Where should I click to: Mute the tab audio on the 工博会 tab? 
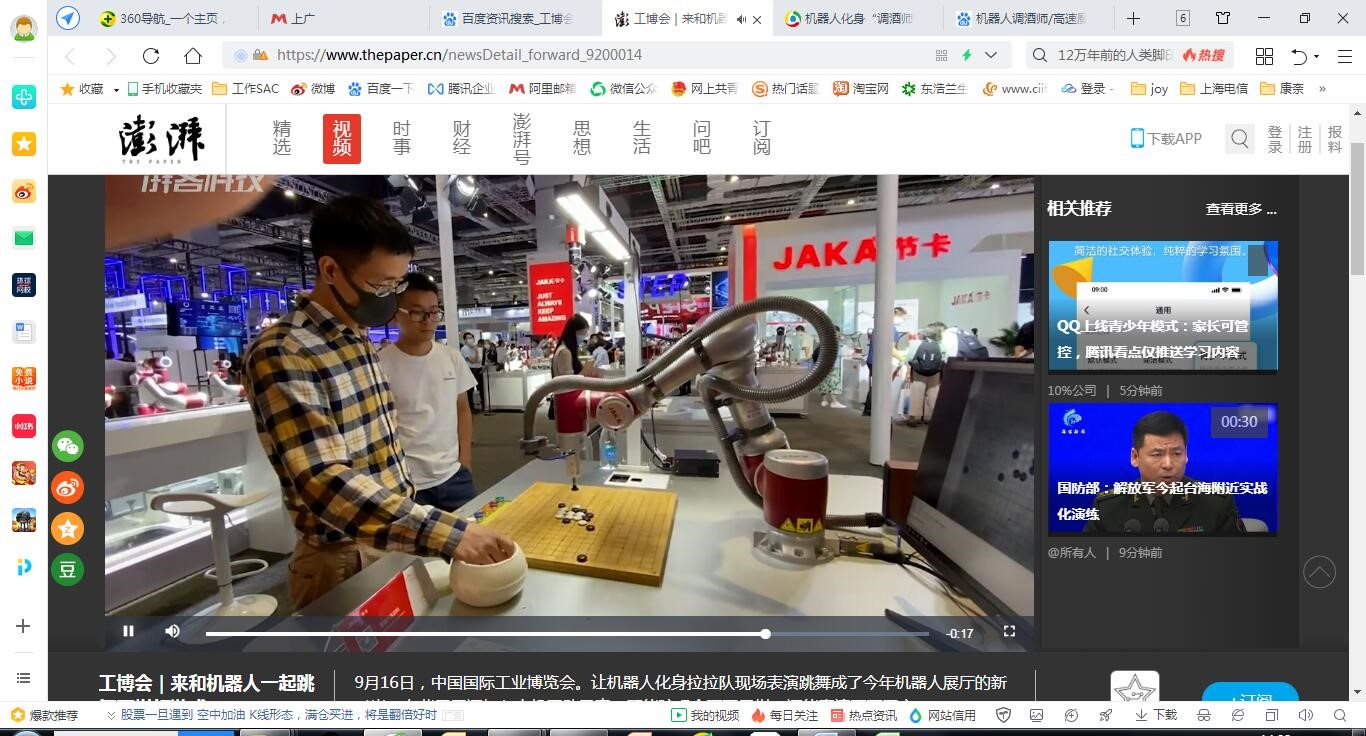pyautogui.click(x=741, y=19)
